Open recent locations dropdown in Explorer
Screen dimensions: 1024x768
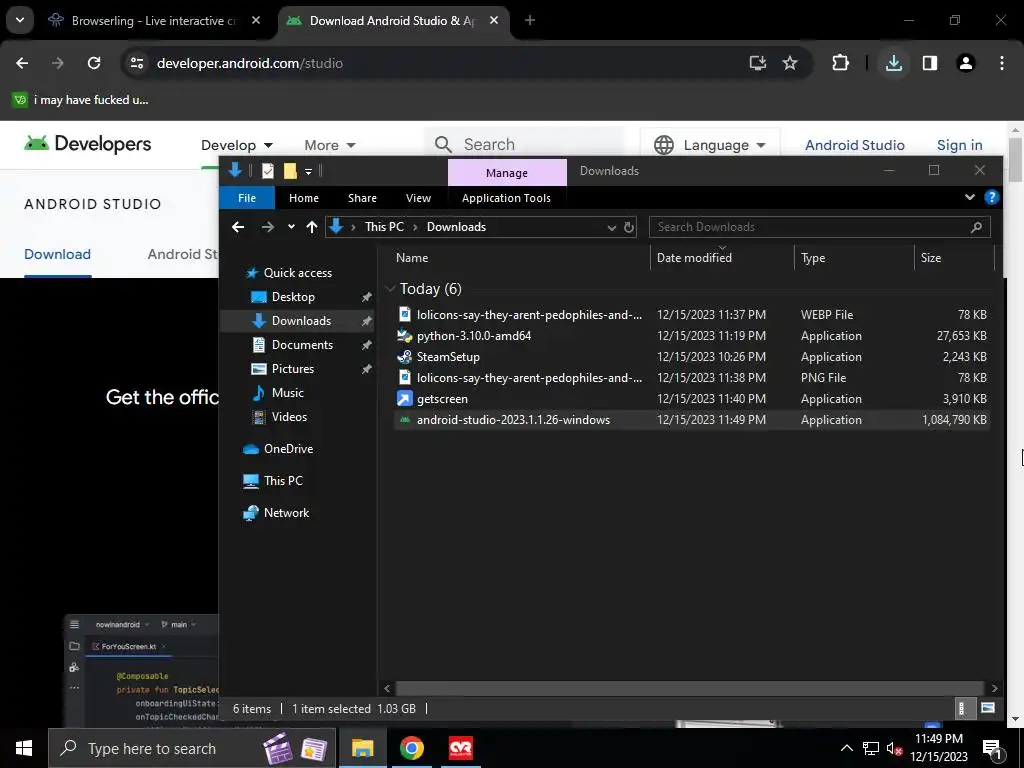point(291,227)
